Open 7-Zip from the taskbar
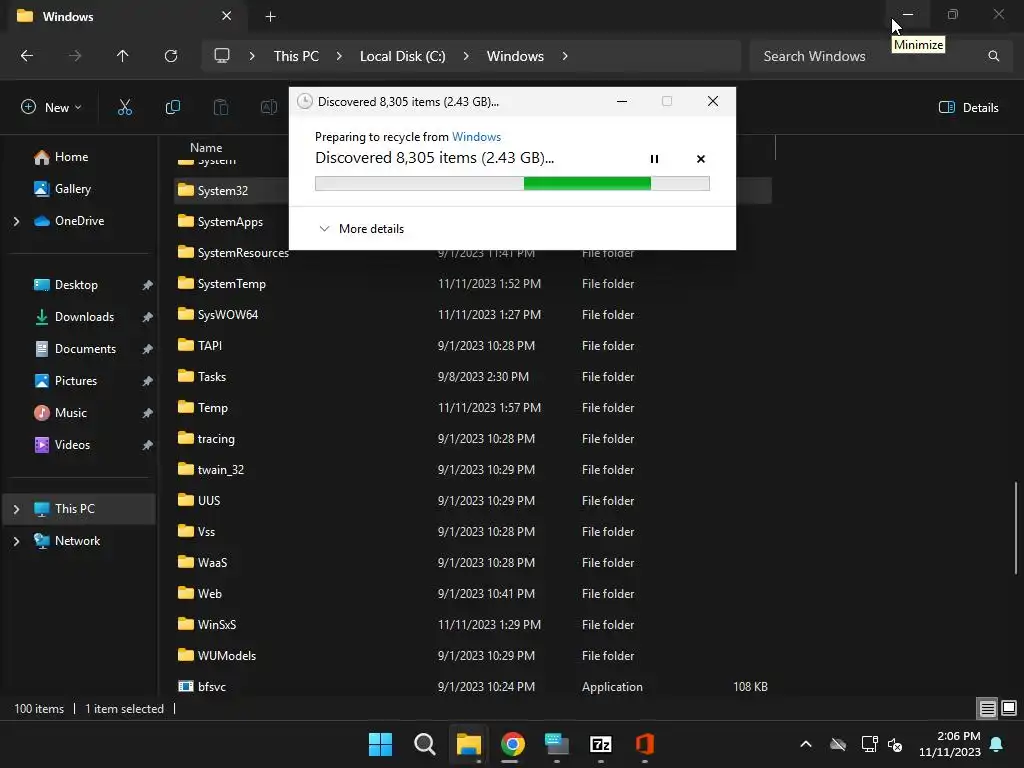Image resolution: width=1024 pixels, height=768 pixels. pyautogui.click(x=601, y=744)
